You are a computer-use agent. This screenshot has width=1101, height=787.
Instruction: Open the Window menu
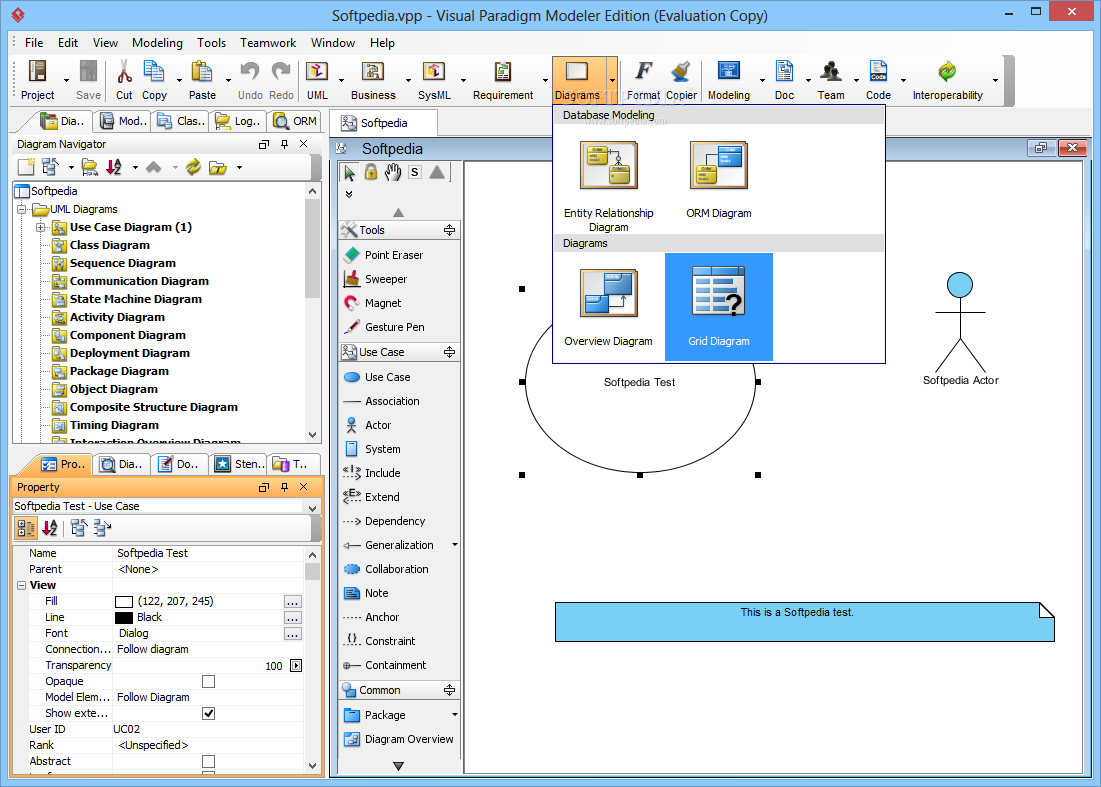[x=333, y=43]
